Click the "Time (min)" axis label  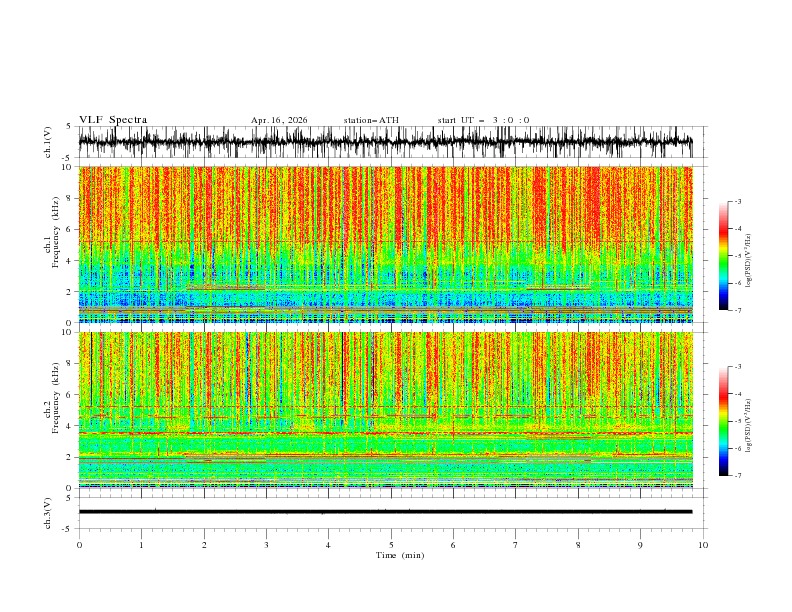click(x=400, y=555)
